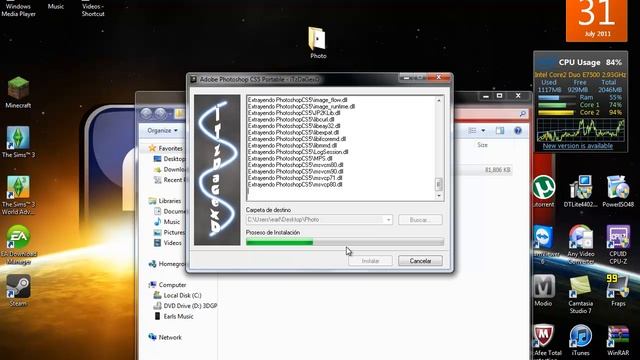
Task: Launch DTLite4402 desktop icon
Action: click(580, 191)
